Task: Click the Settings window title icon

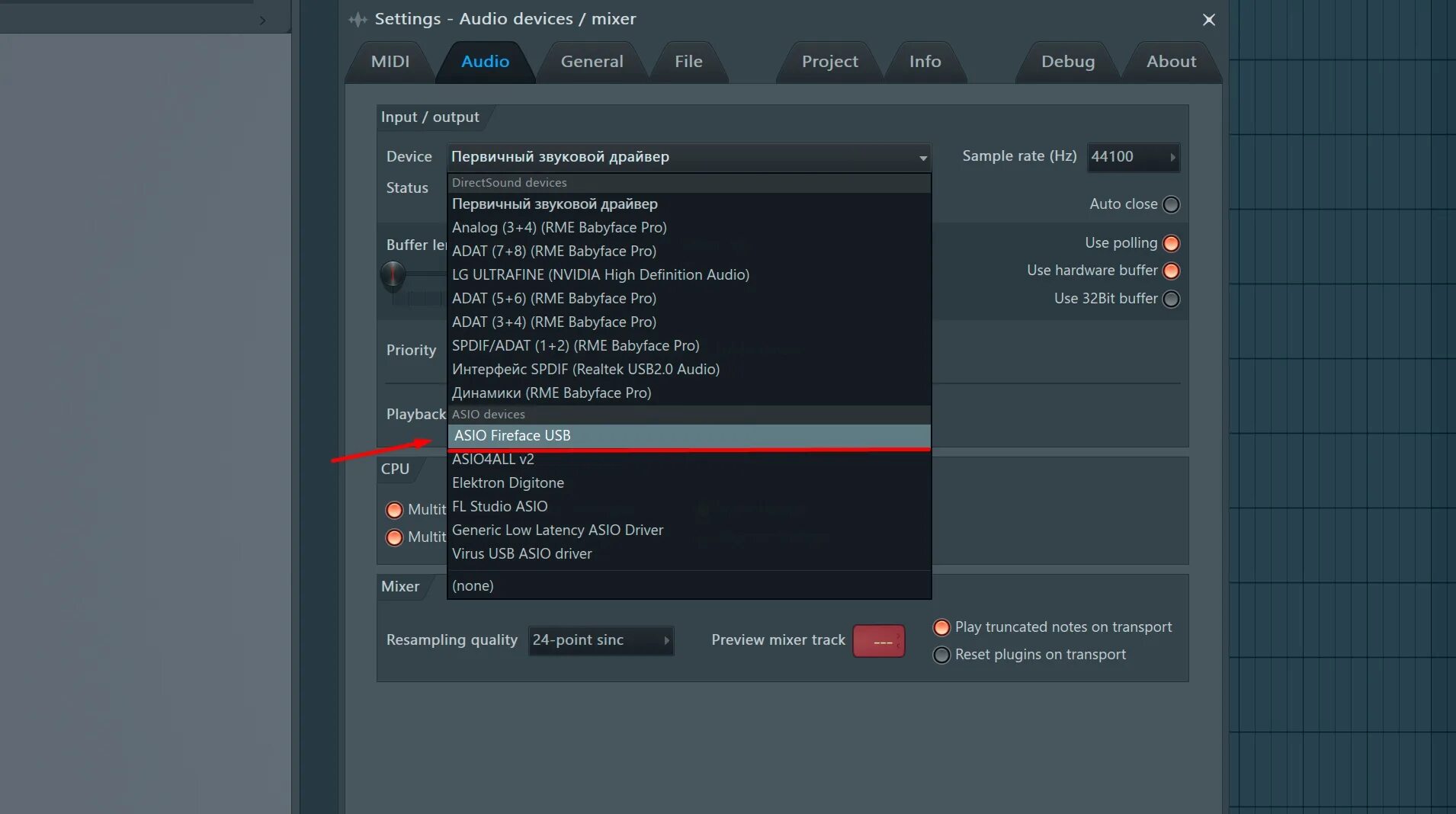Action: (x=358, y=19)
